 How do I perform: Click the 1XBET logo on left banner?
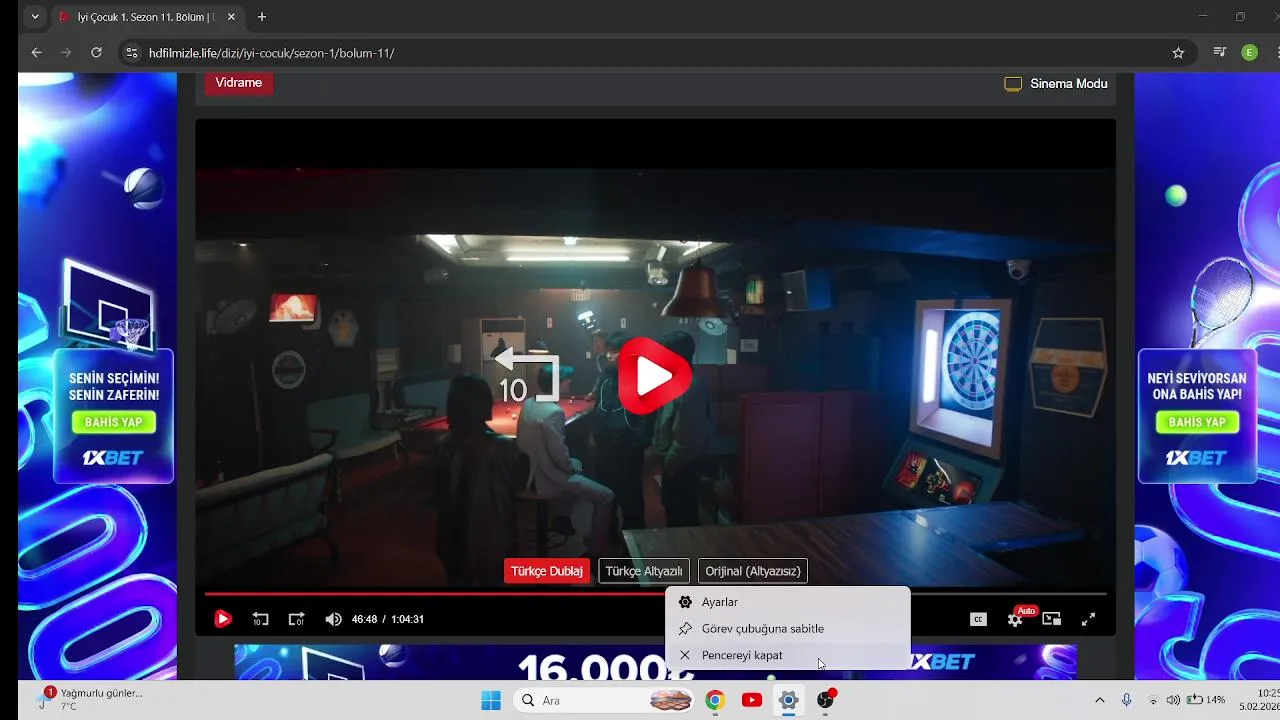point(113,458)
